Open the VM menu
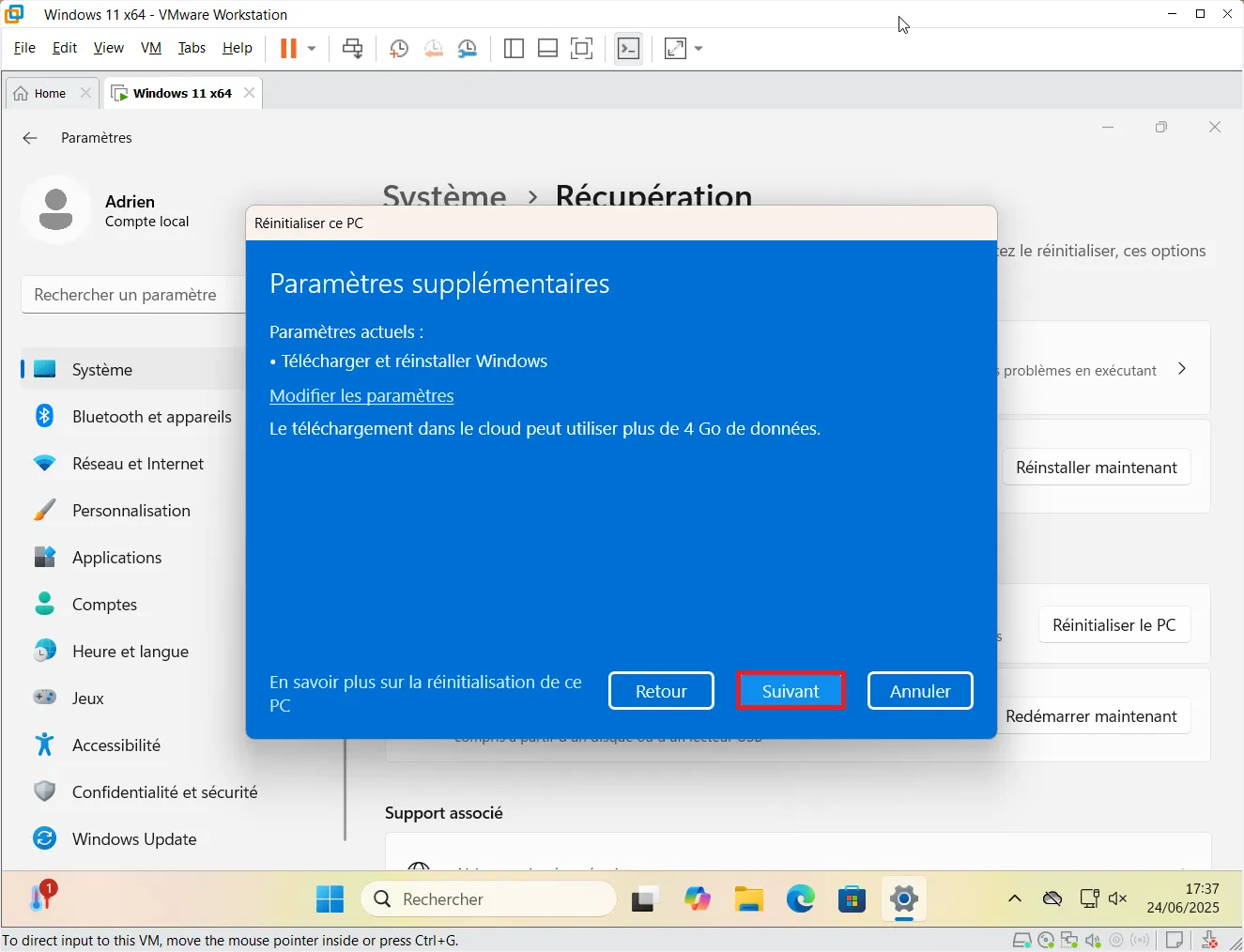Viewport: 1244px width, 952px height. tap(151, 48)
